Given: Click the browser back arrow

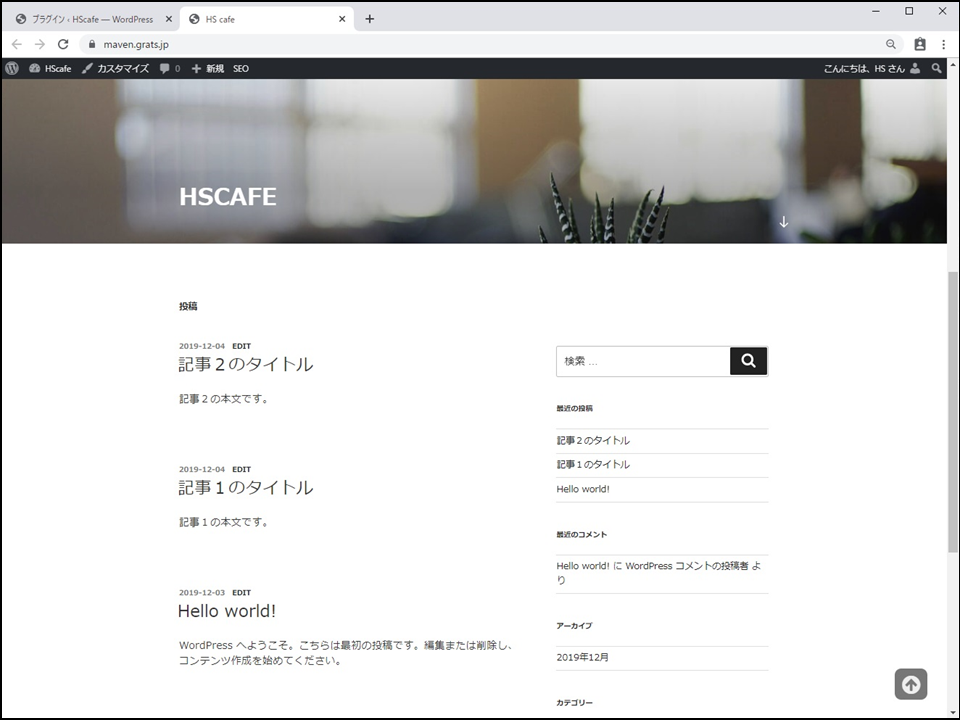Looking at the screenshot, I should (x=17, y=44).
